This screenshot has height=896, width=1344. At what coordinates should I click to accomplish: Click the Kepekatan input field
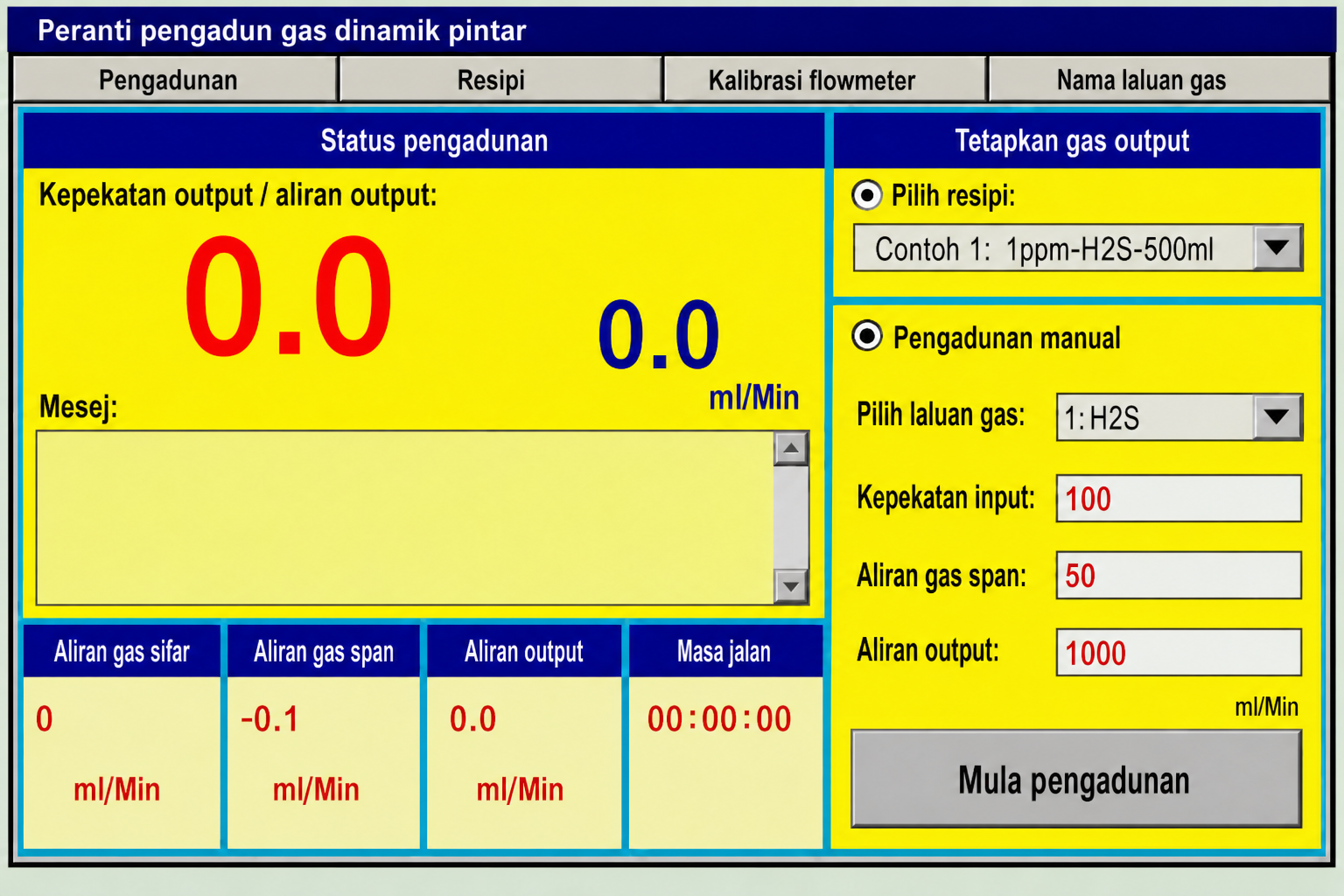point(1179,499)
